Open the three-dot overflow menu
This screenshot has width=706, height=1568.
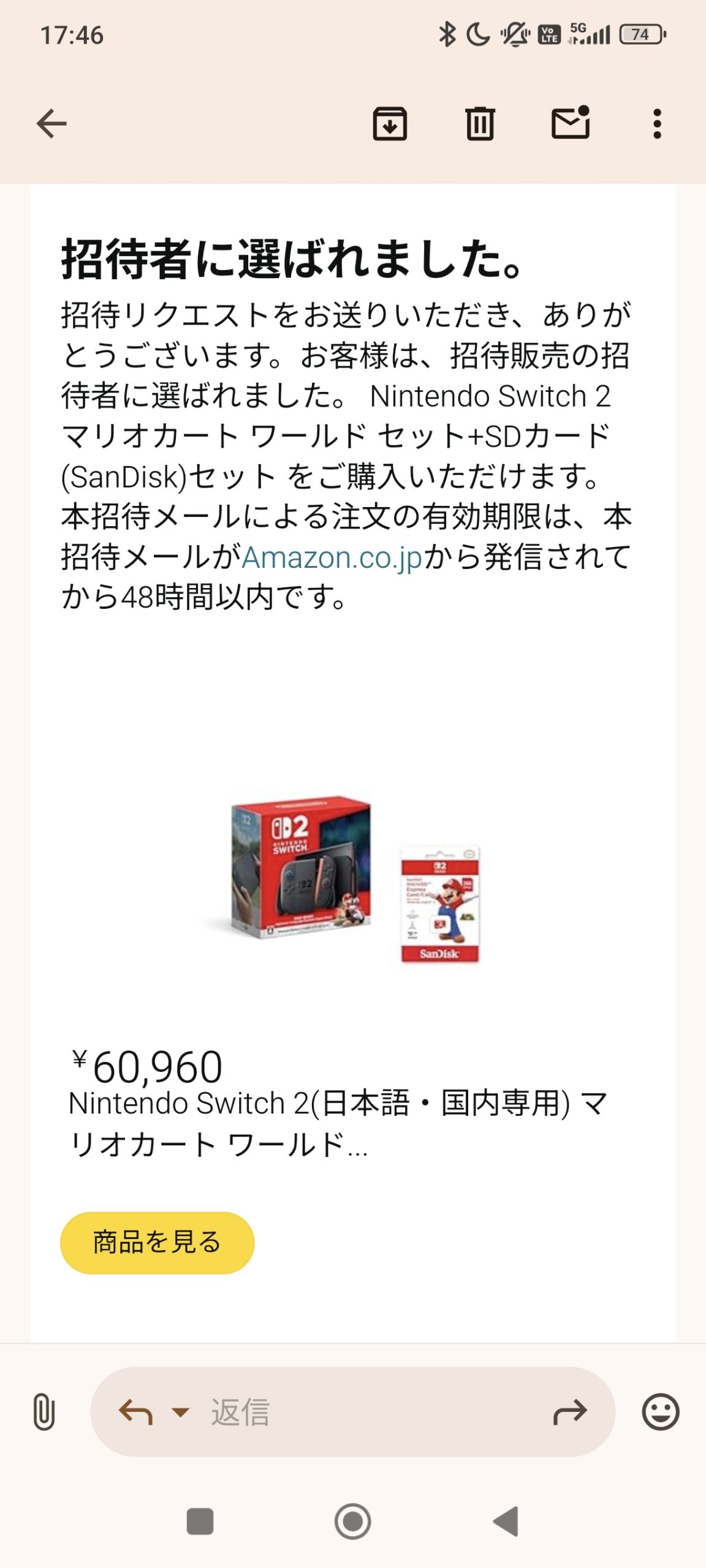[x=657, y=124]
